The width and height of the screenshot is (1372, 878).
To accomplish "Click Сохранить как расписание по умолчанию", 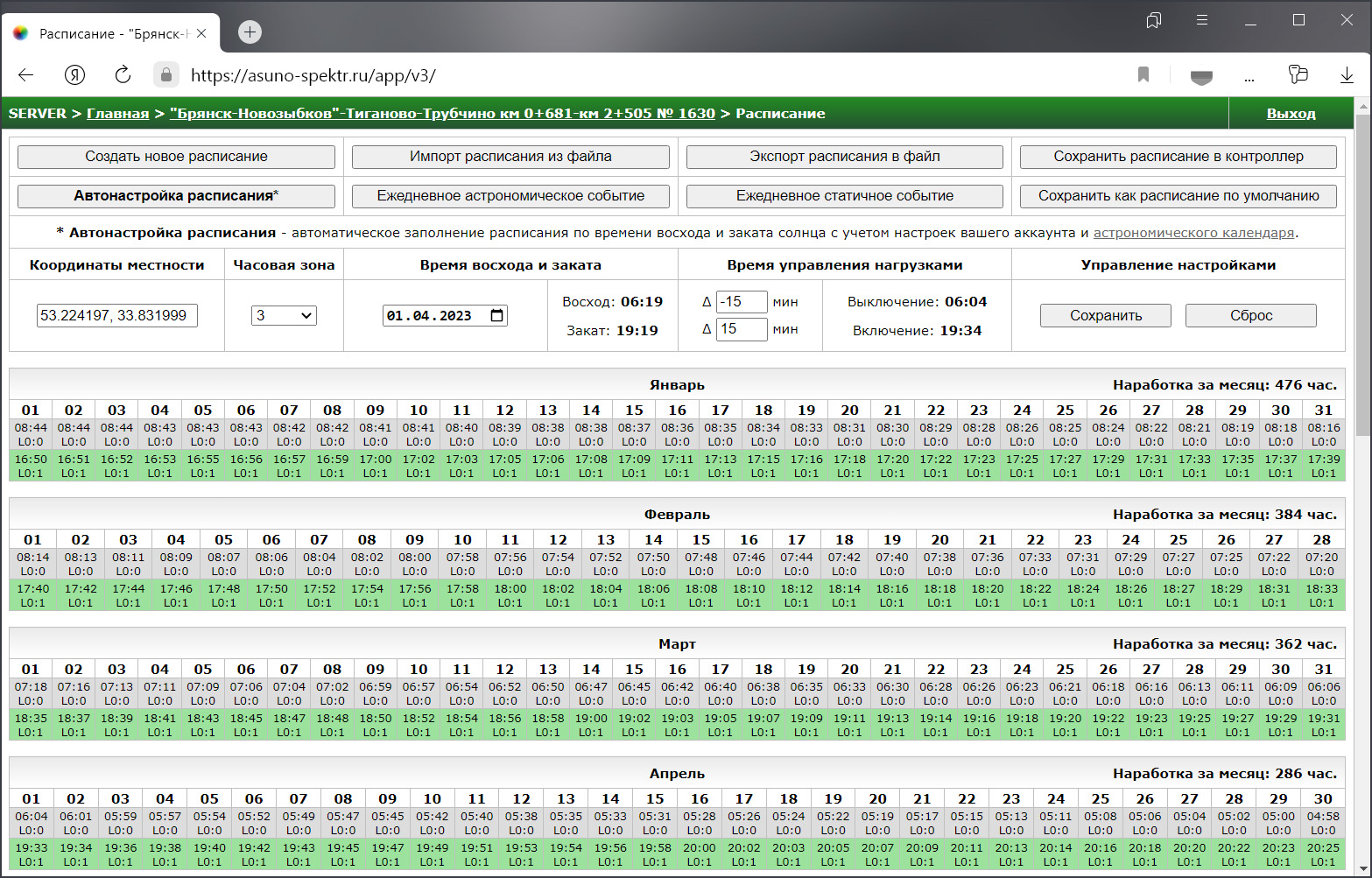I will tap(1179, 196).
